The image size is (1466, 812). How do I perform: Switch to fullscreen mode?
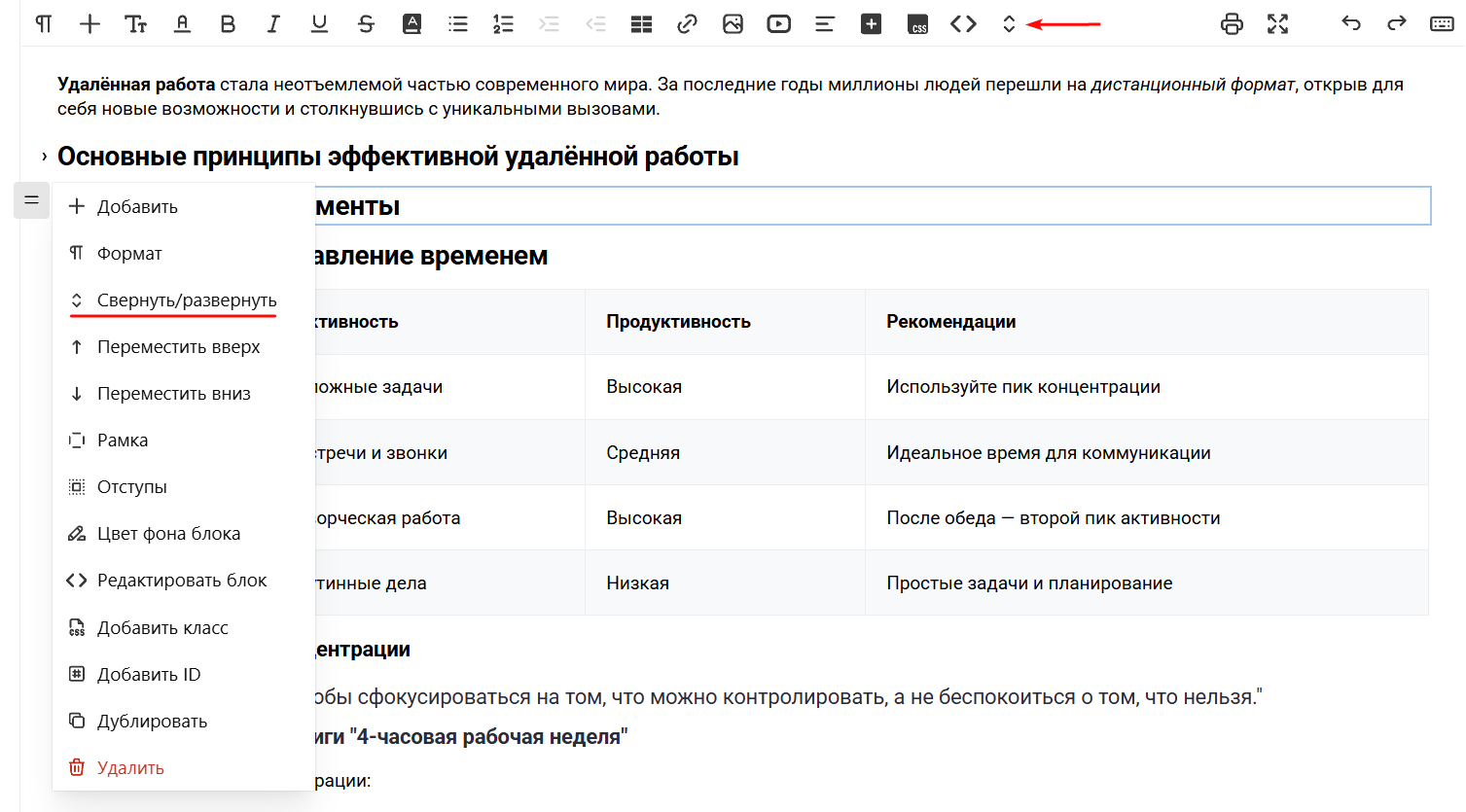(1277, 24)
